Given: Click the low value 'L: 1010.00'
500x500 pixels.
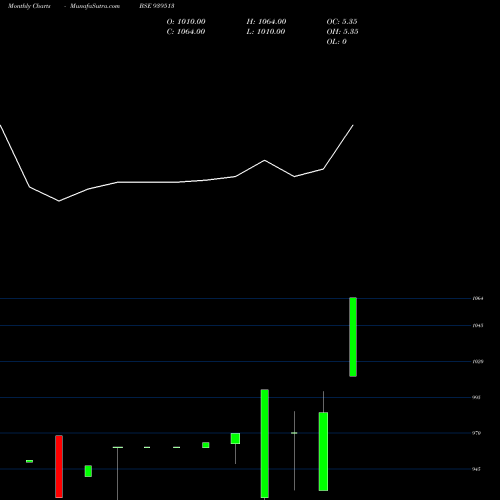Looking at the screenshot, I should (x=266, y=32).
